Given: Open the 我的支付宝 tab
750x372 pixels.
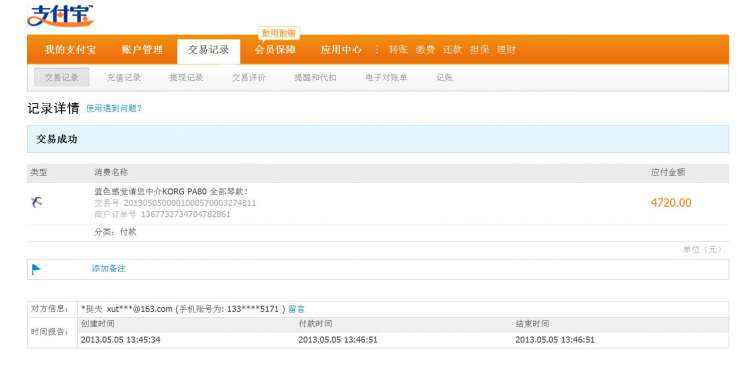Looking at the screenshot, I should click(x=70, y=50).
